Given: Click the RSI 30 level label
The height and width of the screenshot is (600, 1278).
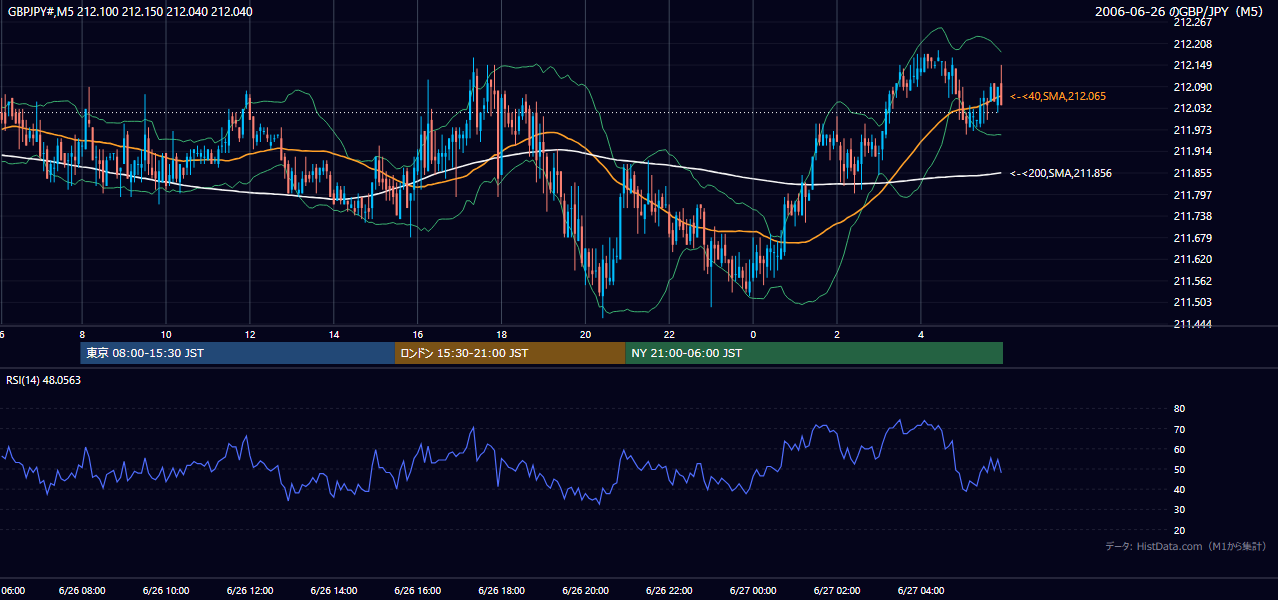Looking at the screenshot, I should (x=1179, y=510).
